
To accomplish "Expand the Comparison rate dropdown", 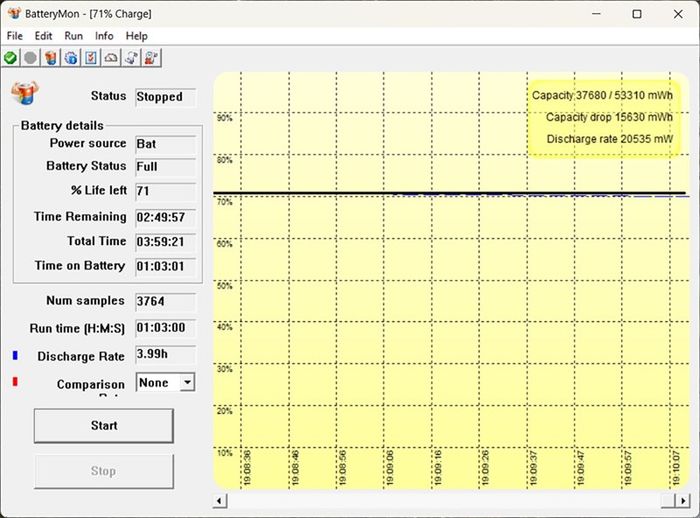I will coord(187,382).
